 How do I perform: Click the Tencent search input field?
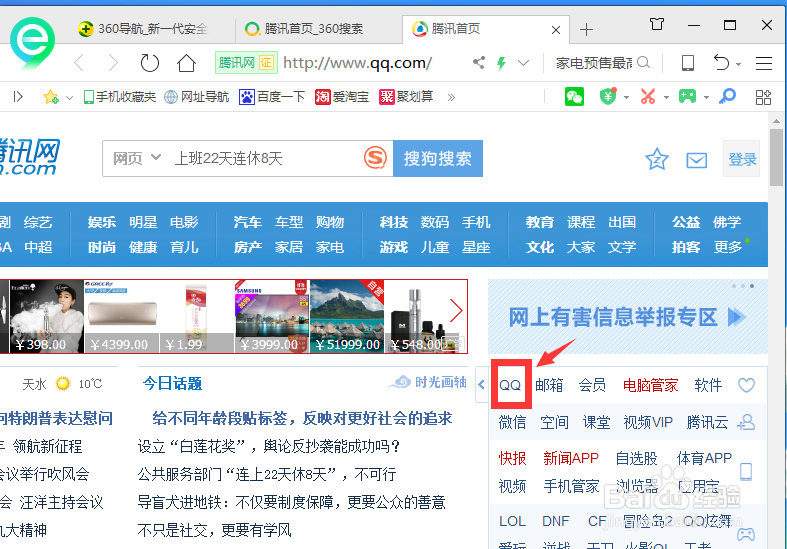tap(266, 159)
